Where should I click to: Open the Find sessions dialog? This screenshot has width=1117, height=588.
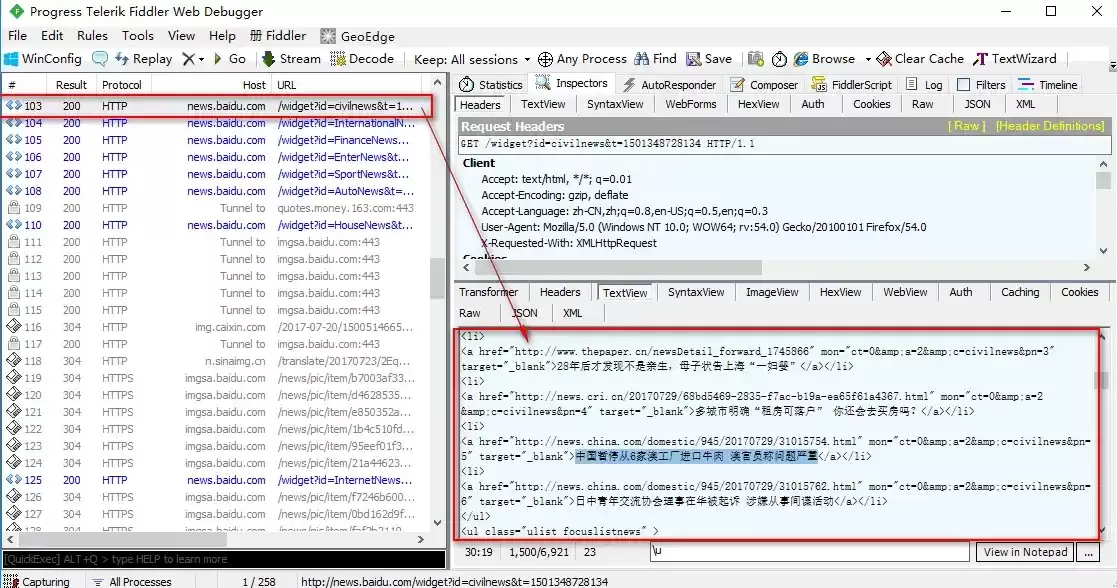pyautogui.click(x=655, y=59)
